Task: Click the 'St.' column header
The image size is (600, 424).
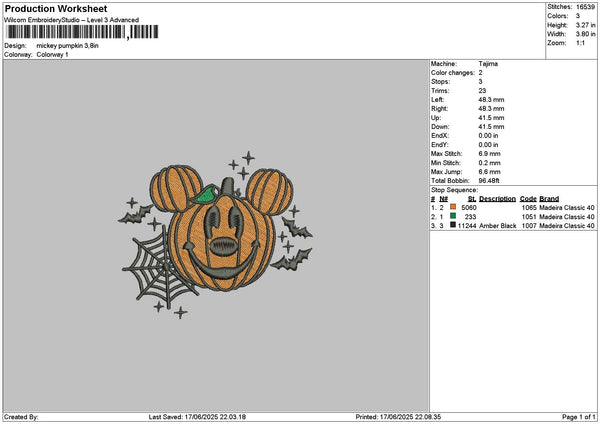Action: coord(472,199)
